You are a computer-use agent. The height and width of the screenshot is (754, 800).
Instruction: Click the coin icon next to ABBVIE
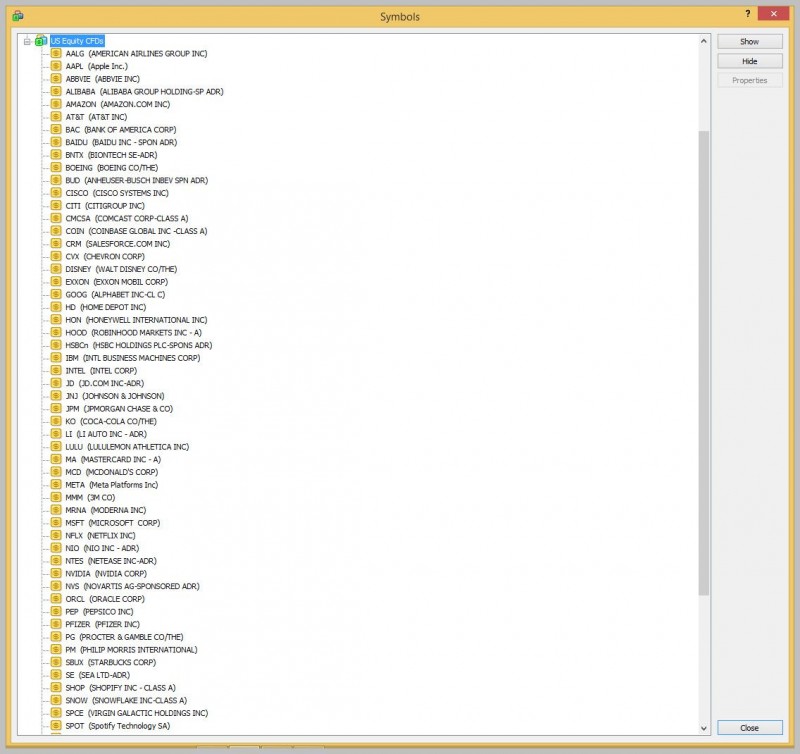click(x=56, y=79)
